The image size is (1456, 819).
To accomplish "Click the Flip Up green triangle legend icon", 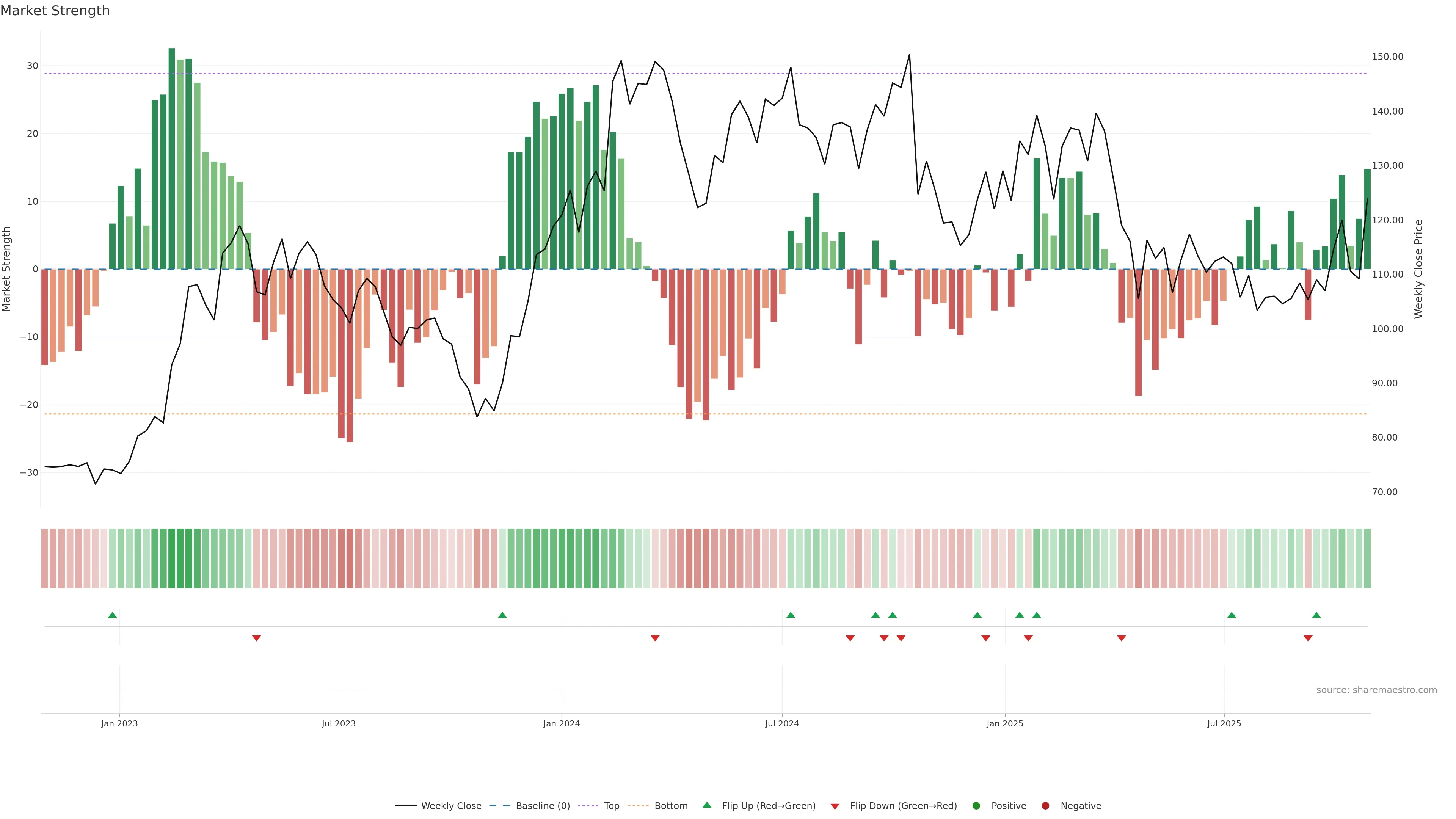I will [x=706, y=805].
